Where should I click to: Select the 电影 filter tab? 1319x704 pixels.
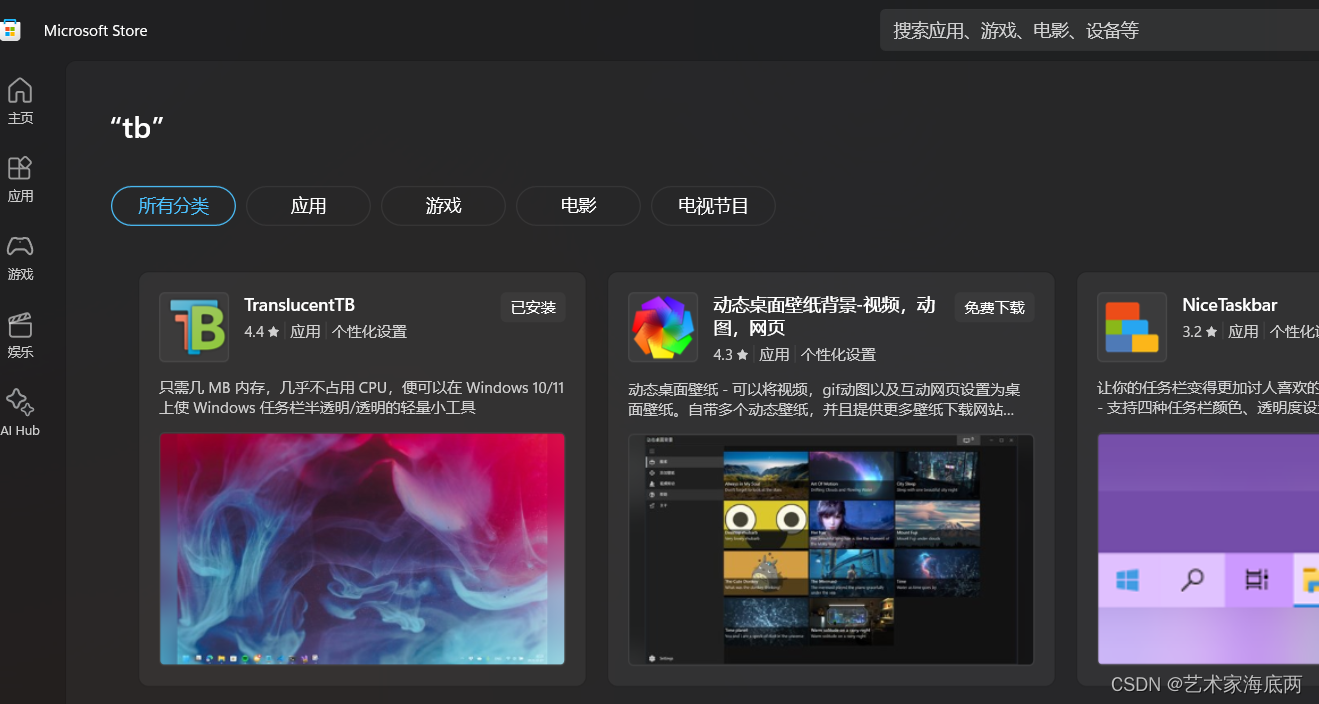[x=578, y=206]
